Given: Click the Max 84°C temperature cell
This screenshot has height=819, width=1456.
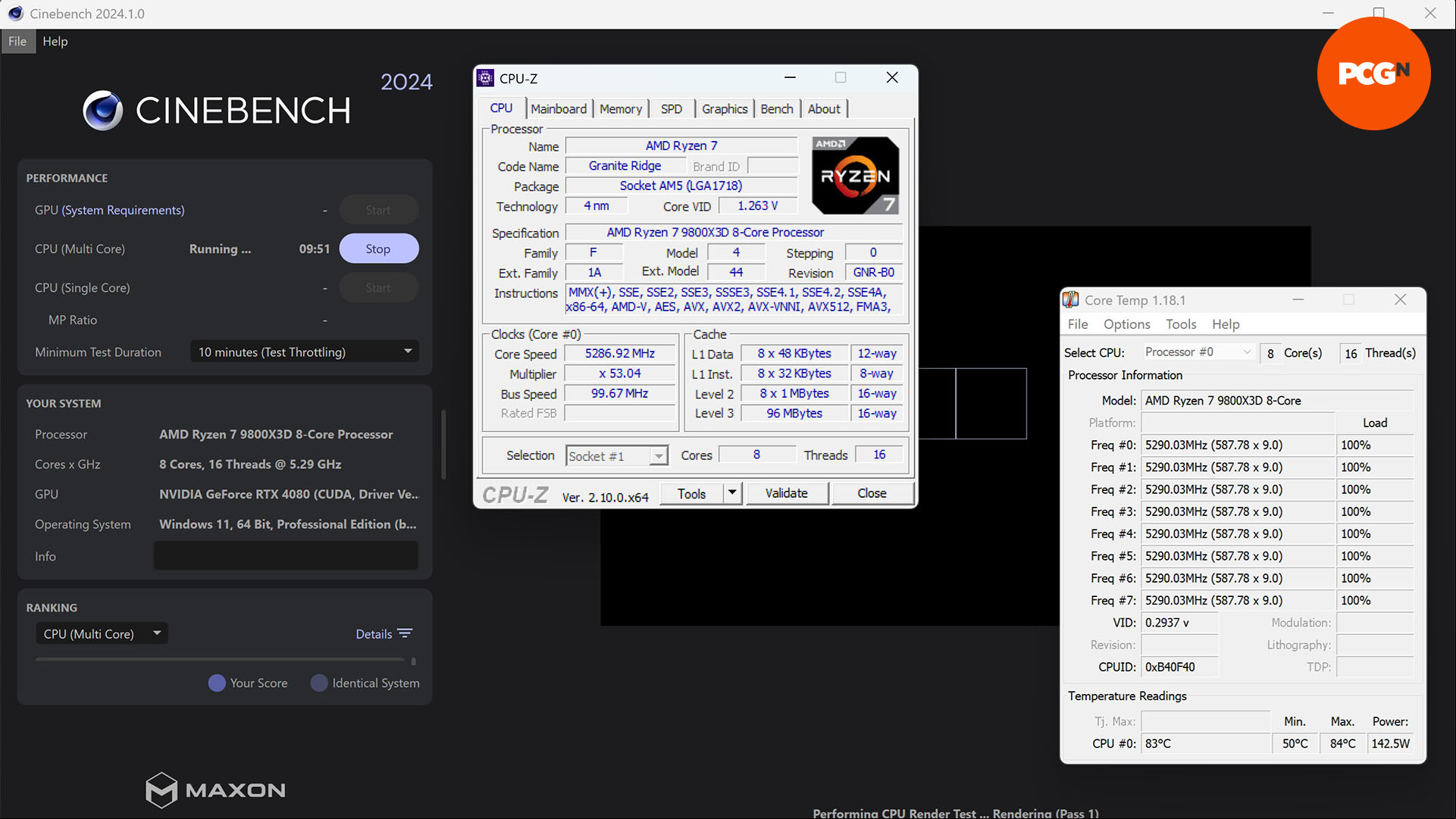Looking at the screenshot, I should [1342, 743].
